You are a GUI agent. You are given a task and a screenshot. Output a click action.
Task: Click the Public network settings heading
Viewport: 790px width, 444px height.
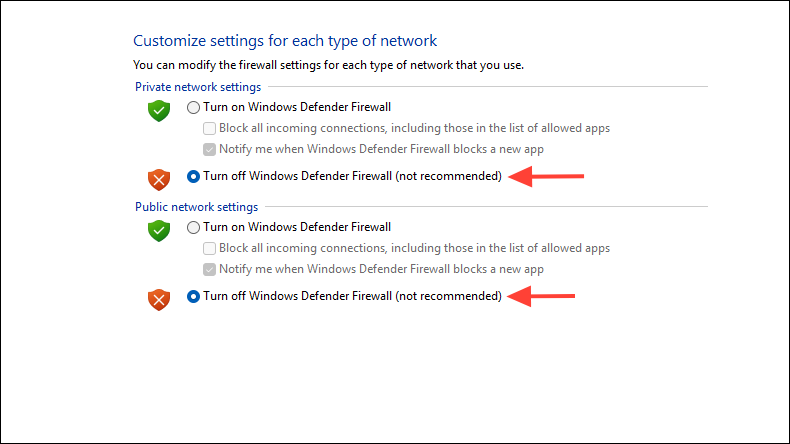(196, 207)
